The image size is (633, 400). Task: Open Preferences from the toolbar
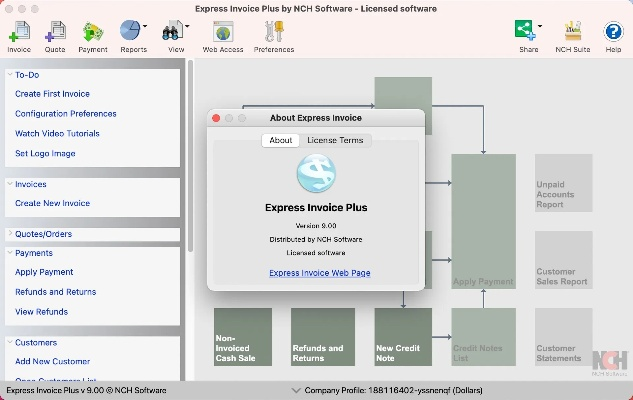(x=274, y=35)
